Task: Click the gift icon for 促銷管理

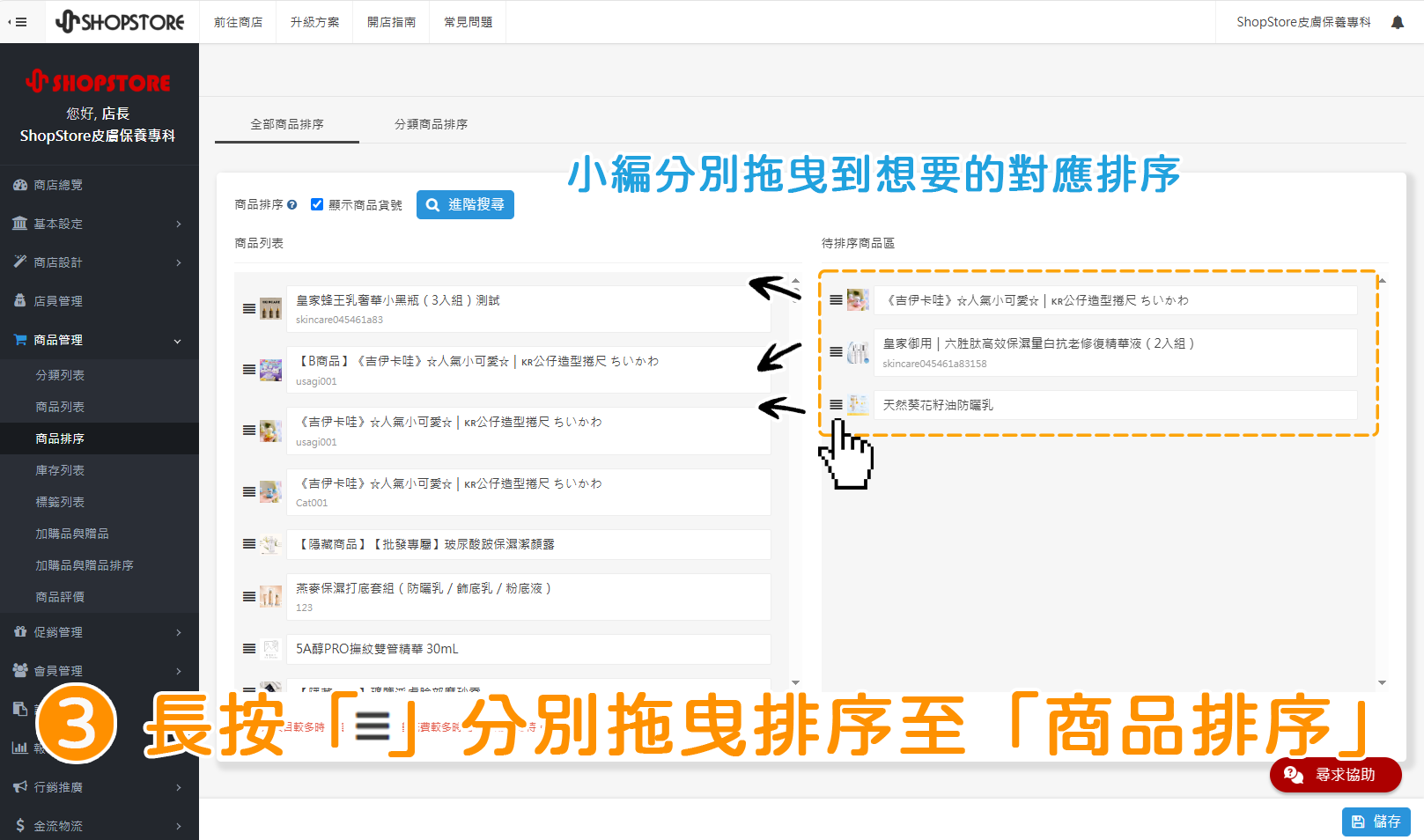Action: (19, 631)
